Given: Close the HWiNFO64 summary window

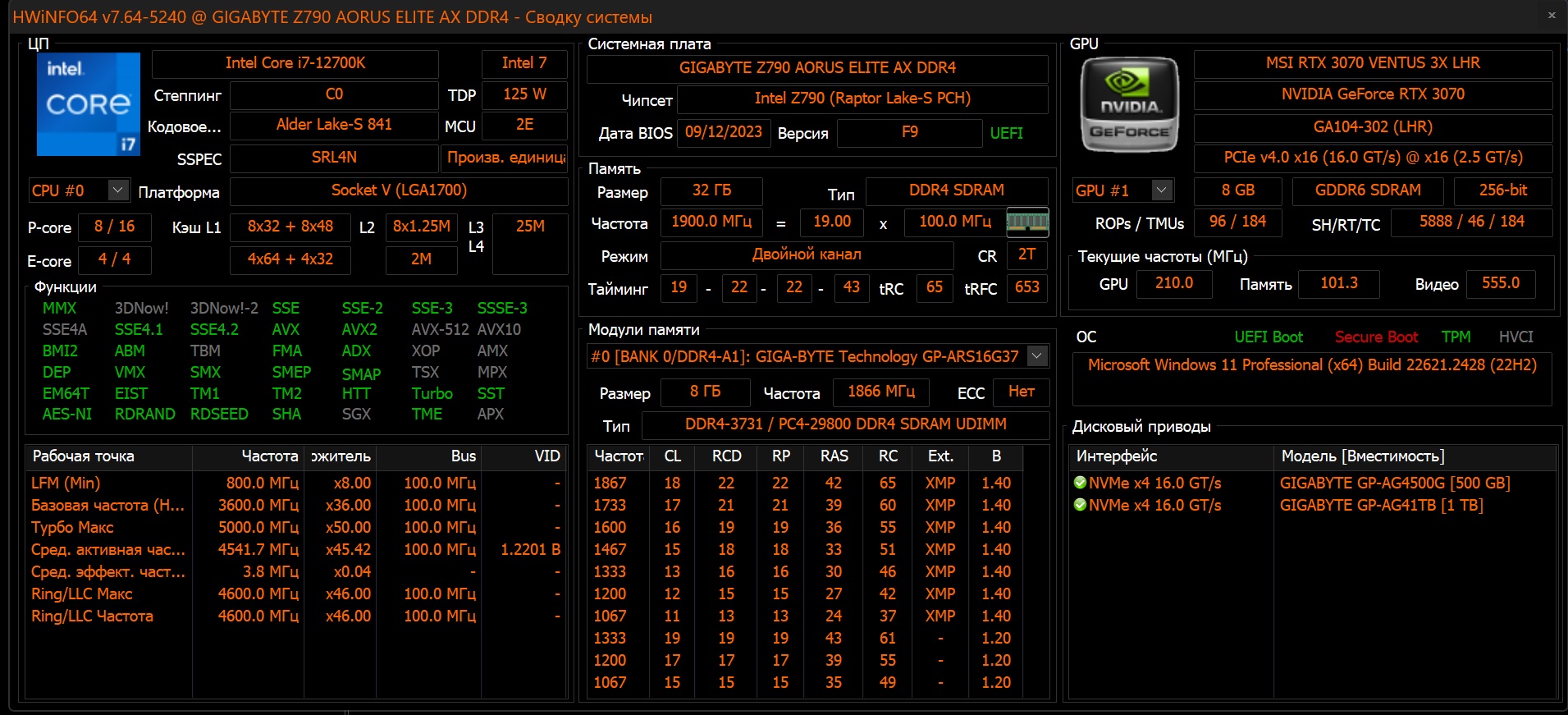Looking at the screenshot, I should pos(1552,15).
